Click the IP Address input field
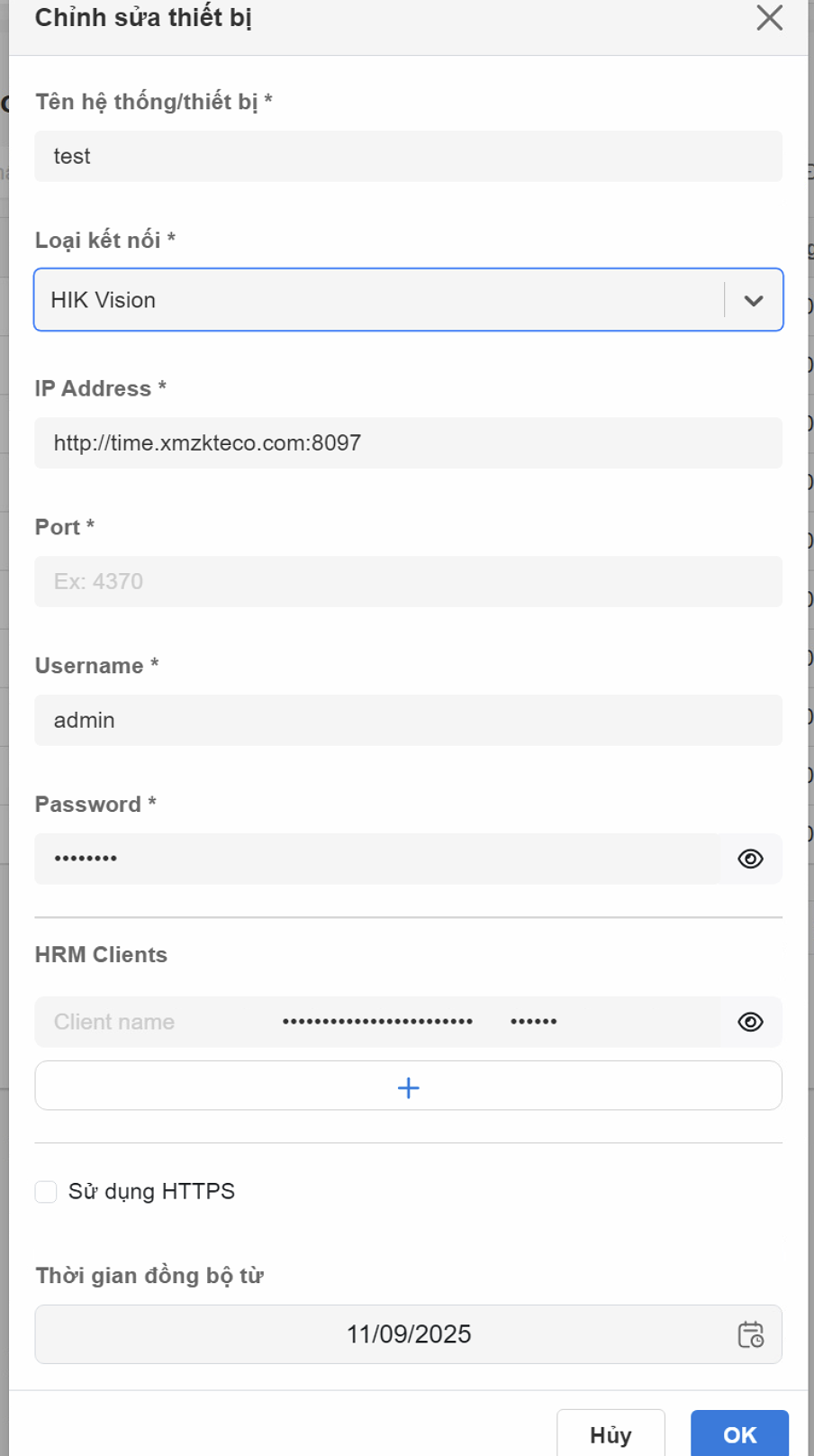Screen dimensions: 814x1456 click(x=407, y=442)
